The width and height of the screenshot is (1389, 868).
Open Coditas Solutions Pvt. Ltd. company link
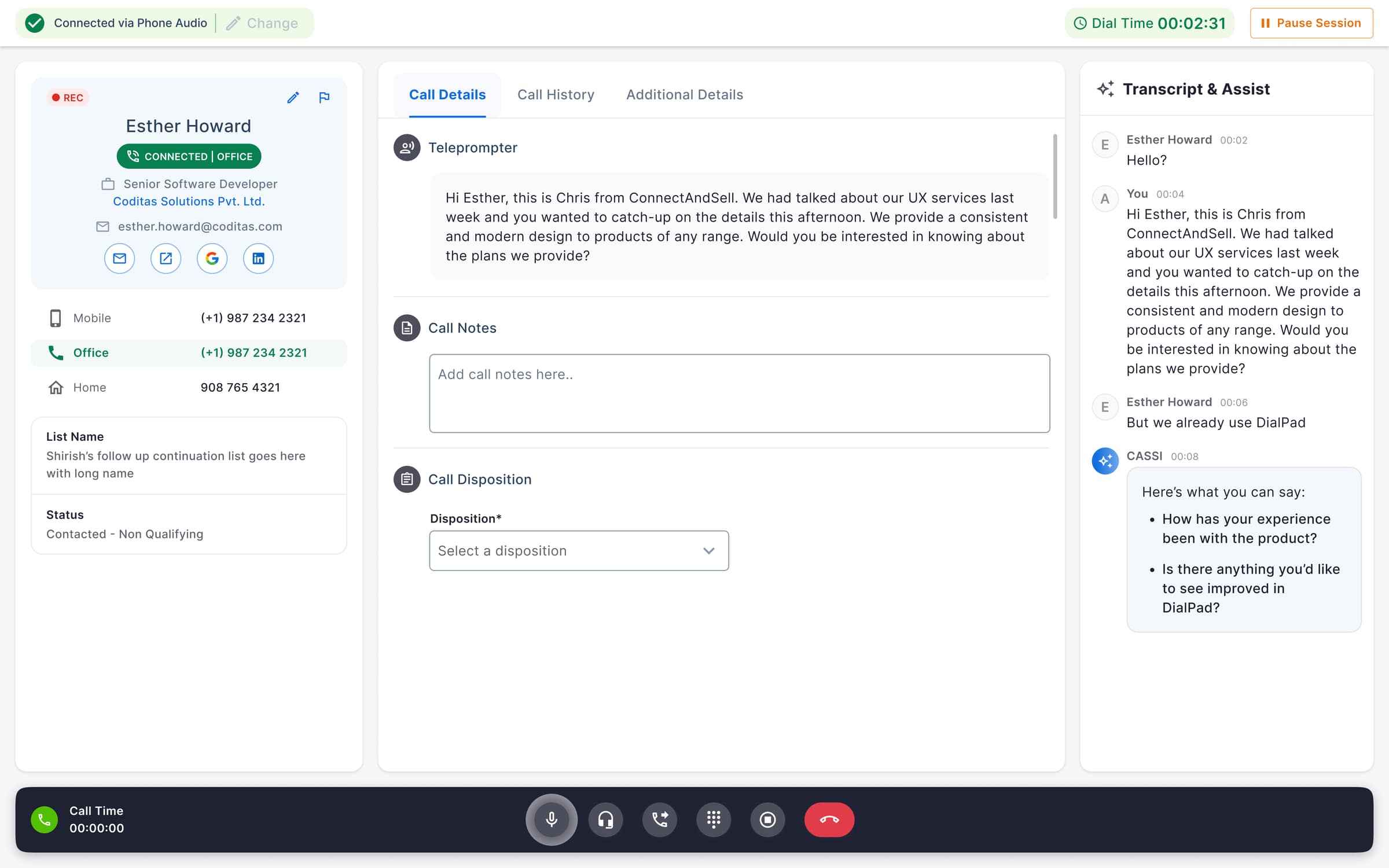click(189, 201)
